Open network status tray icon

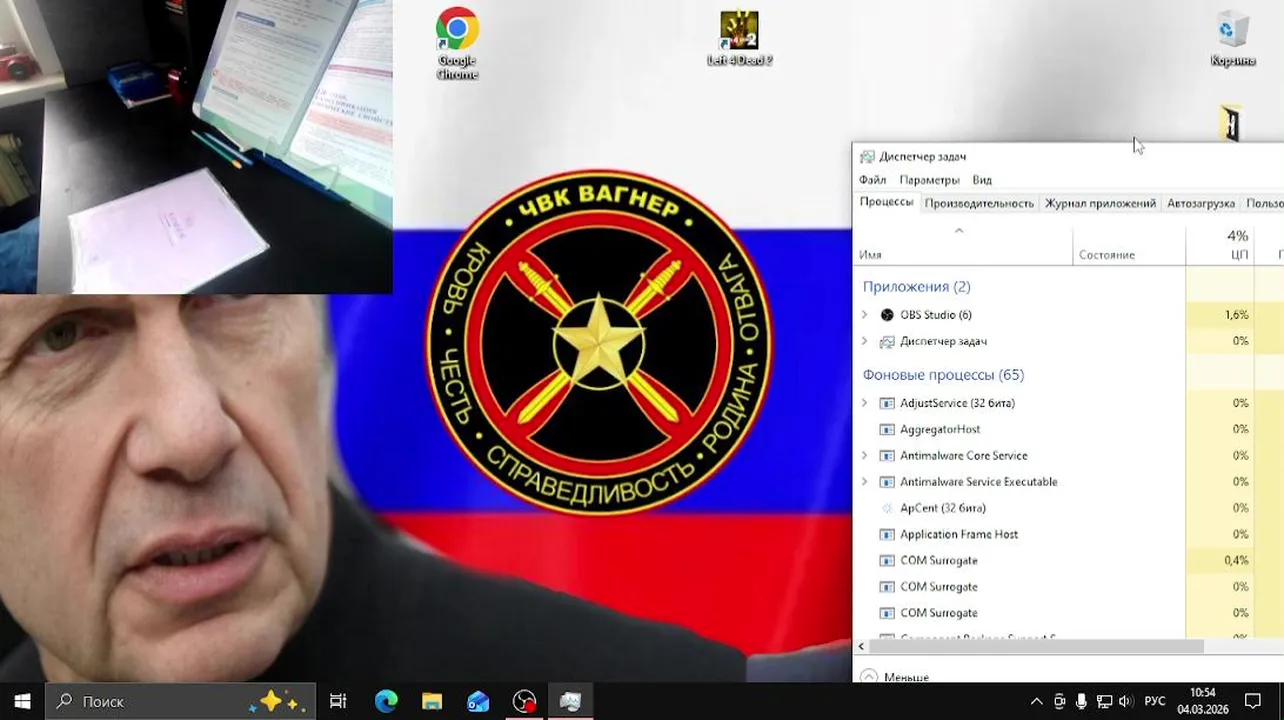coord(1105,701)
